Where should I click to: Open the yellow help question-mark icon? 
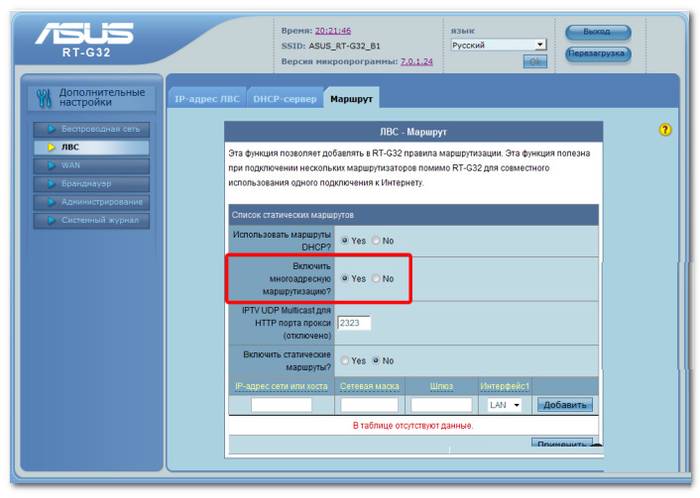(x=665, y=130)
